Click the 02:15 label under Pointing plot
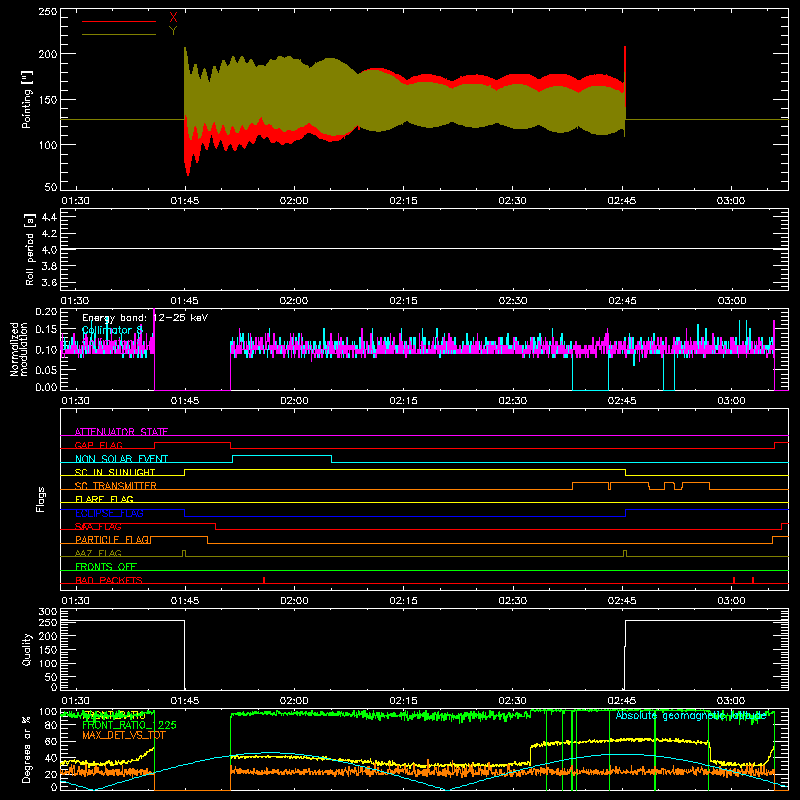The height and width of the screenshot is (800, 800). [403, 201]
